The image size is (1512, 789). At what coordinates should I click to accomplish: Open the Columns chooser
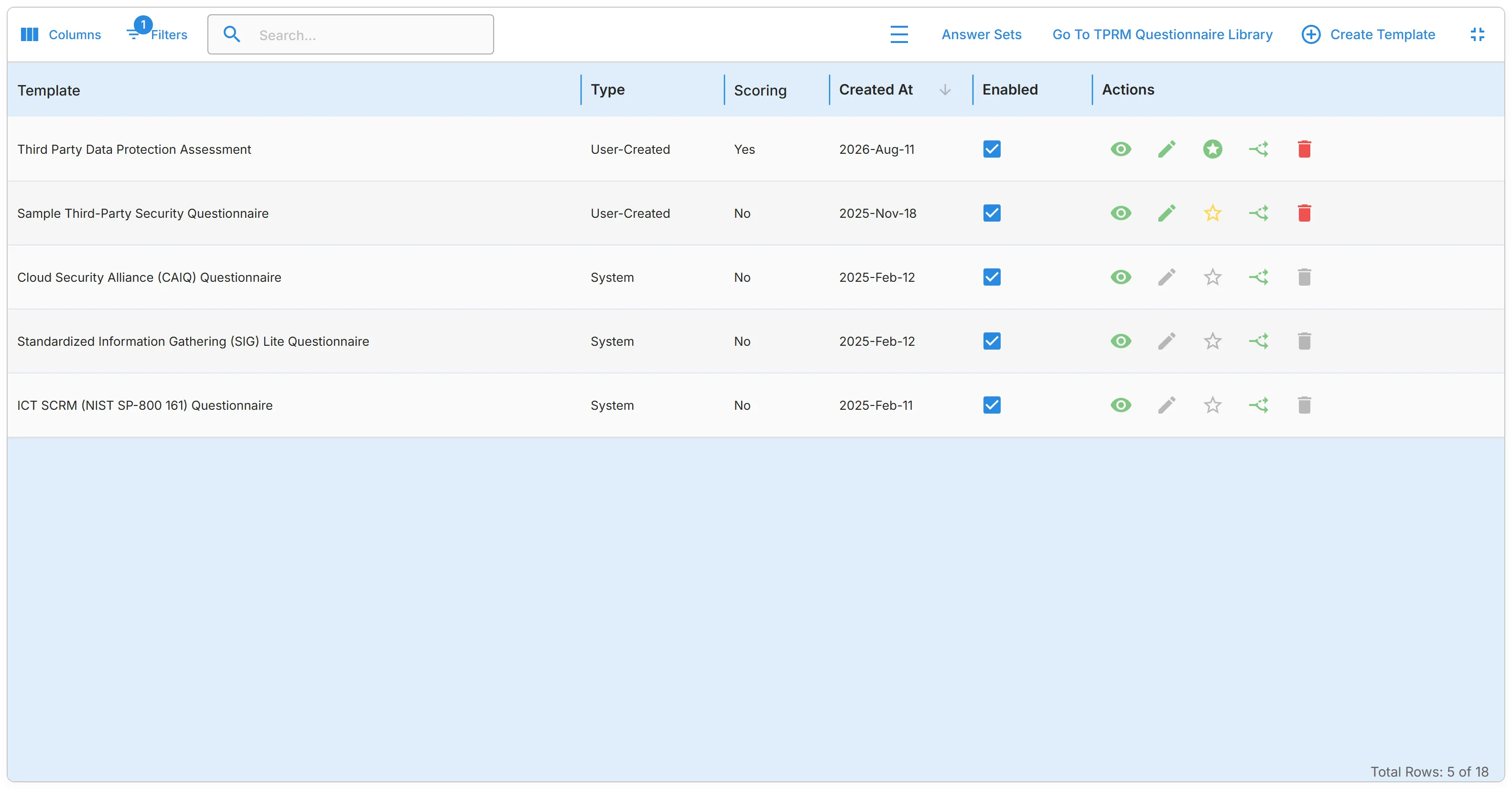(x=61, y=34)
